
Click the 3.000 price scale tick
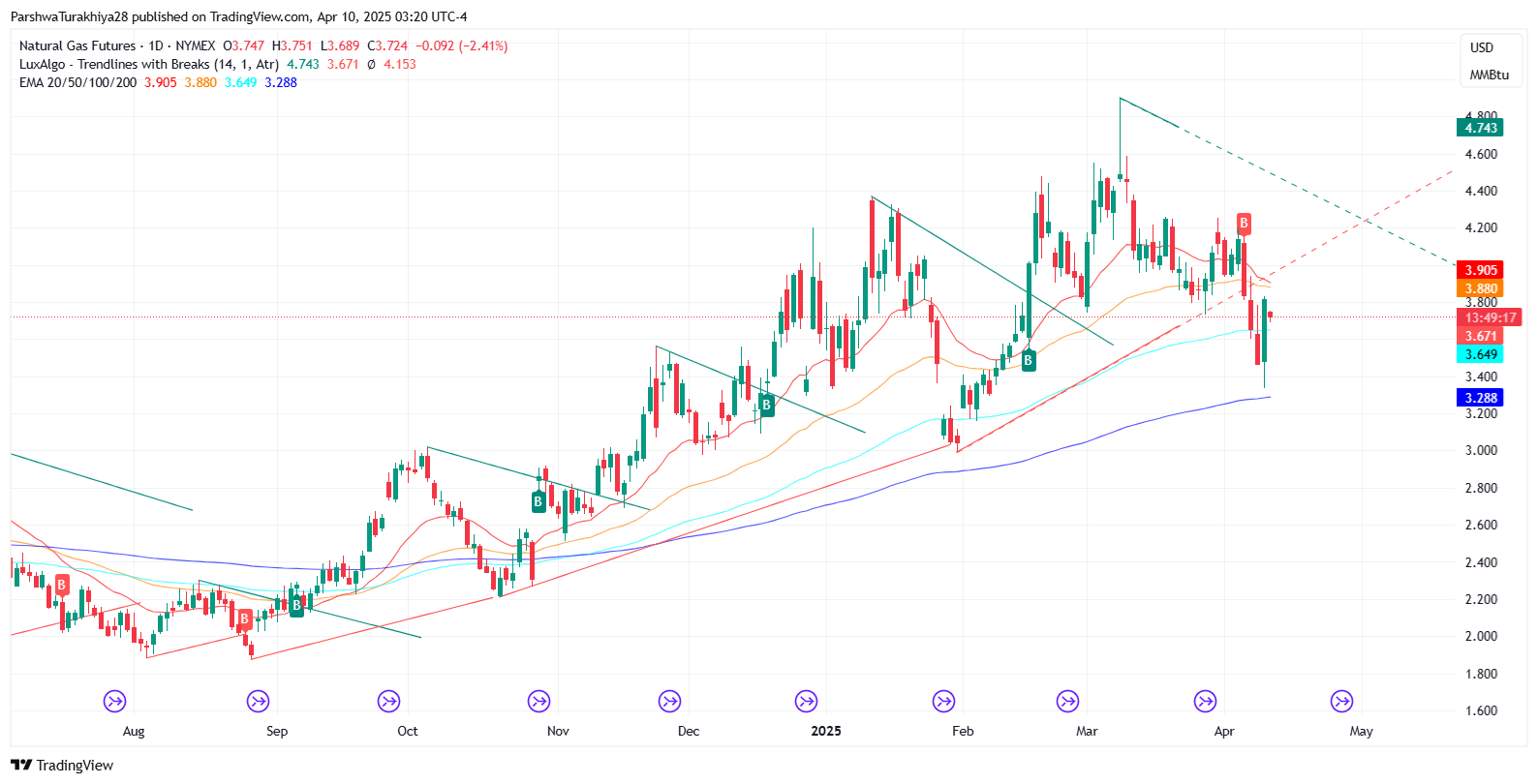click(x=1481, y=450)
